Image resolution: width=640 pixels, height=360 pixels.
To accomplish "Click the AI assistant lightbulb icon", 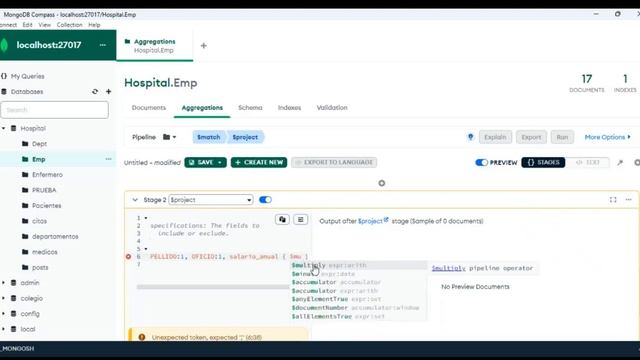I will [471, 137].
